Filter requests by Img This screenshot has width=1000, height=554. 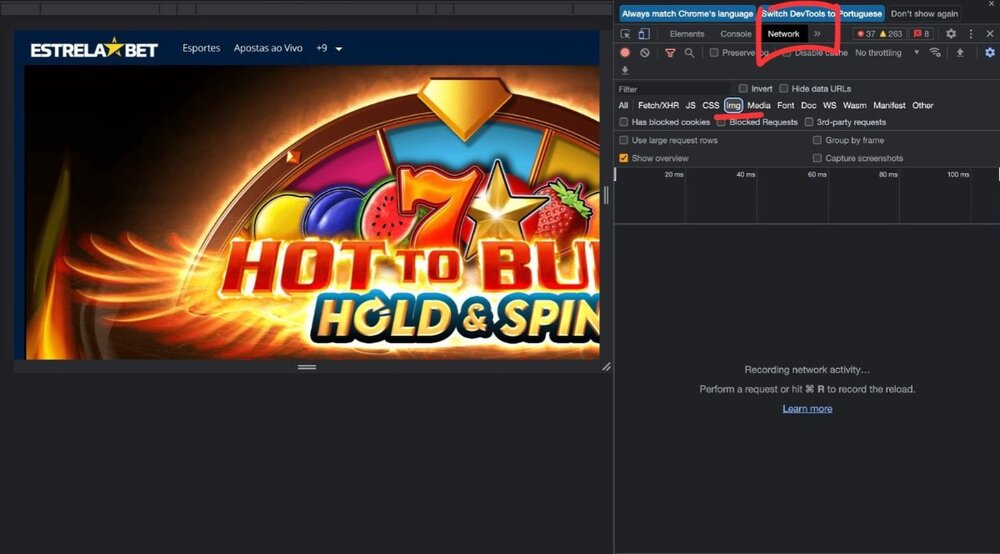coord(733,105)
